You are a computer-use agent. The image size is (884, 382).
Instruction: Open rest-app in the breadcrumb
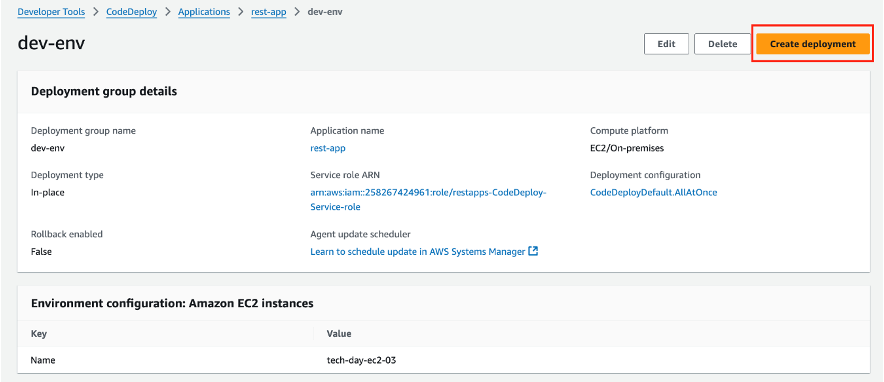(269, 12)
